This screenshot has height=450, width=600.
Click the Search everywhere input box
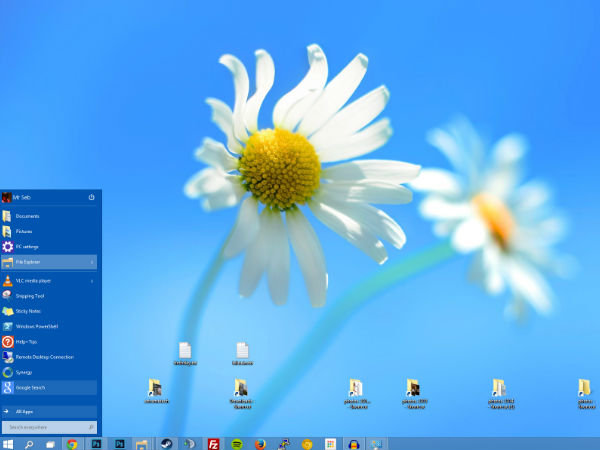(45, 426)
